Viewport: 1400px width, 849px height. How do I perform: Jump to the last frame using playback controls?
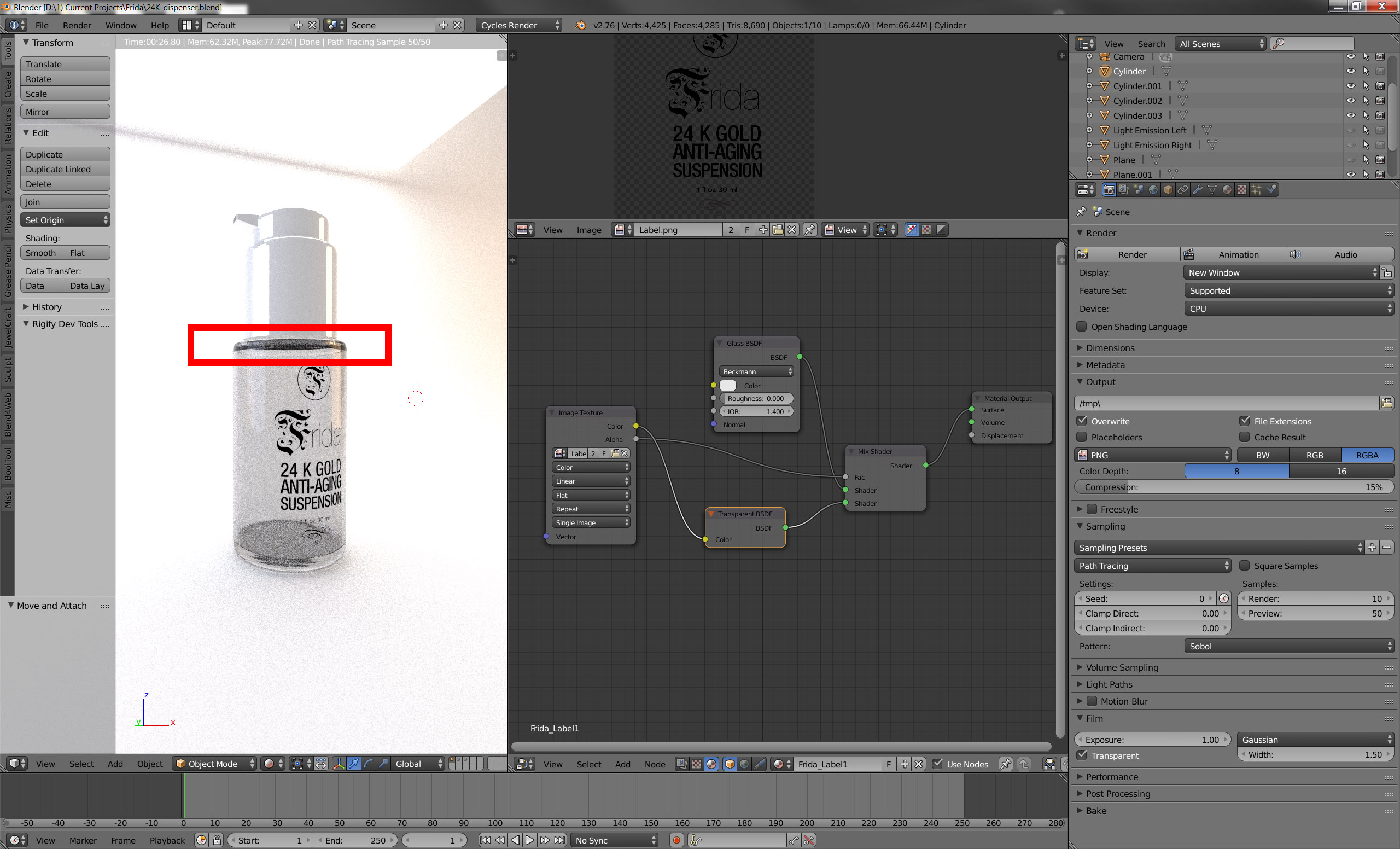pos(559,840)
